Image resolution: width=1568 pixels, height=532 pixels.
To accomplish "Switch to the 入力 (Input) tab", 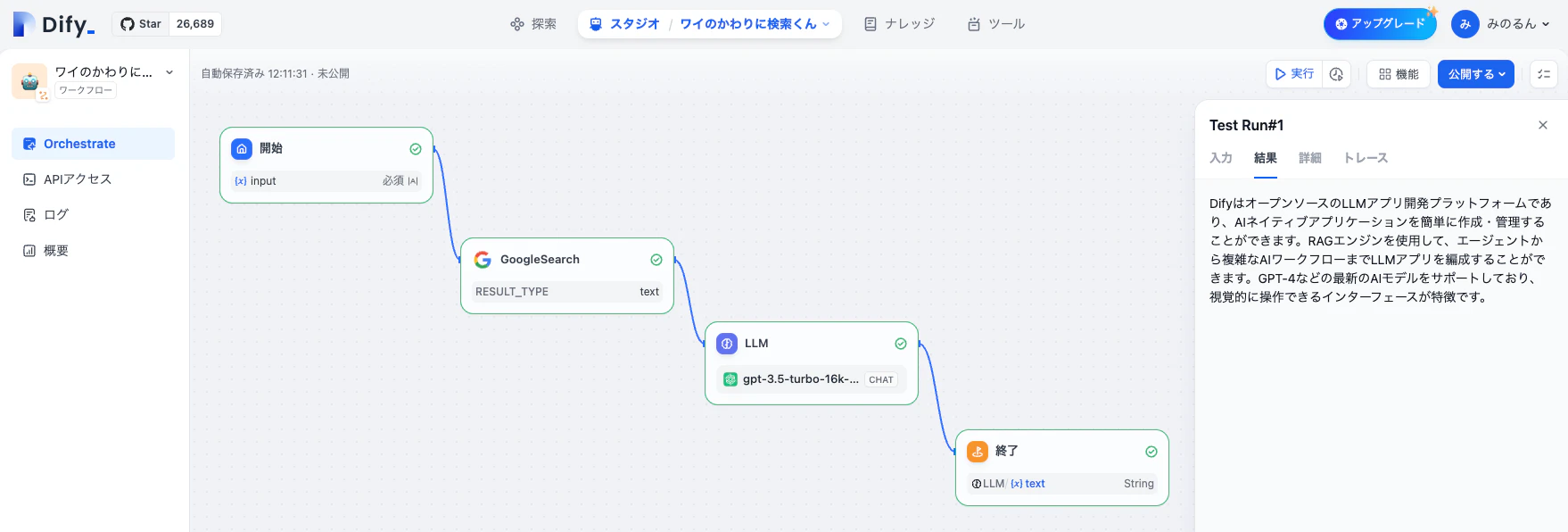I will tap(1221, 158).
